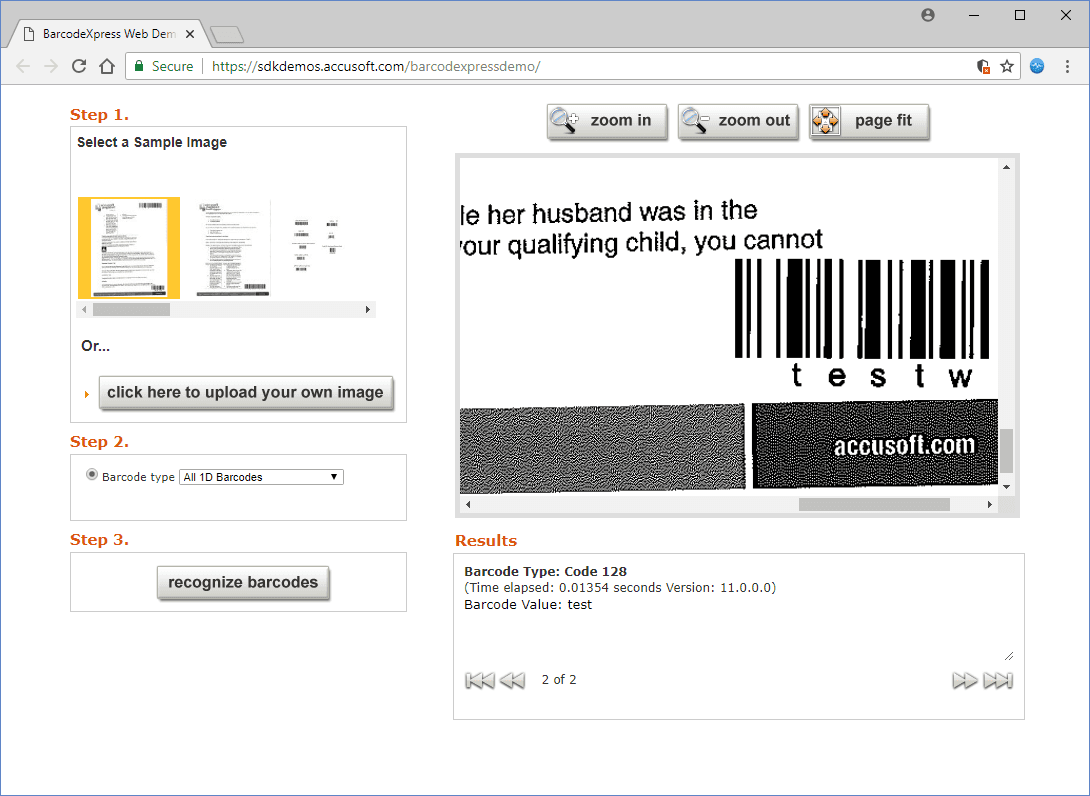Click the Barcode Value: test text
This screenshot has width=1090, height=796.
pyautogui.click(x=528, y=605)
